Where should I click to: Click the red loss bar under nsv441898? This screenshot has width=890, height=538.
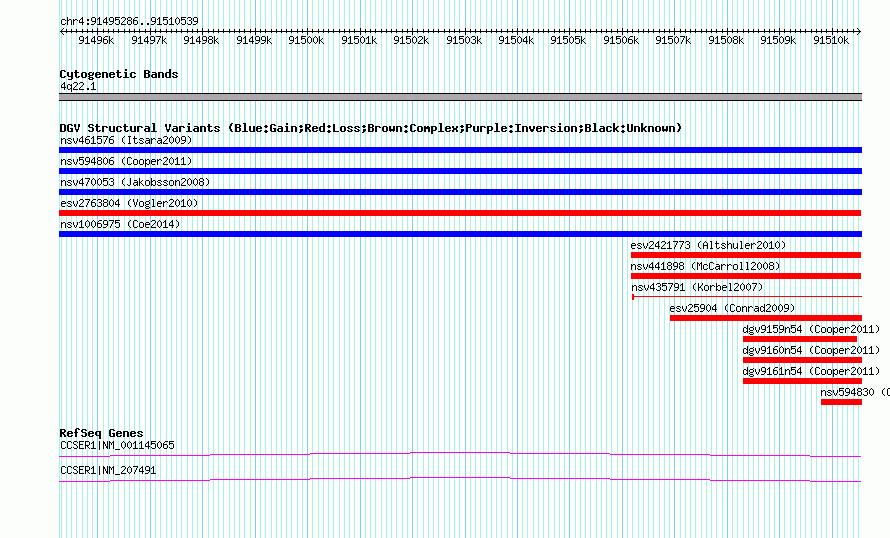pos(746,276)
